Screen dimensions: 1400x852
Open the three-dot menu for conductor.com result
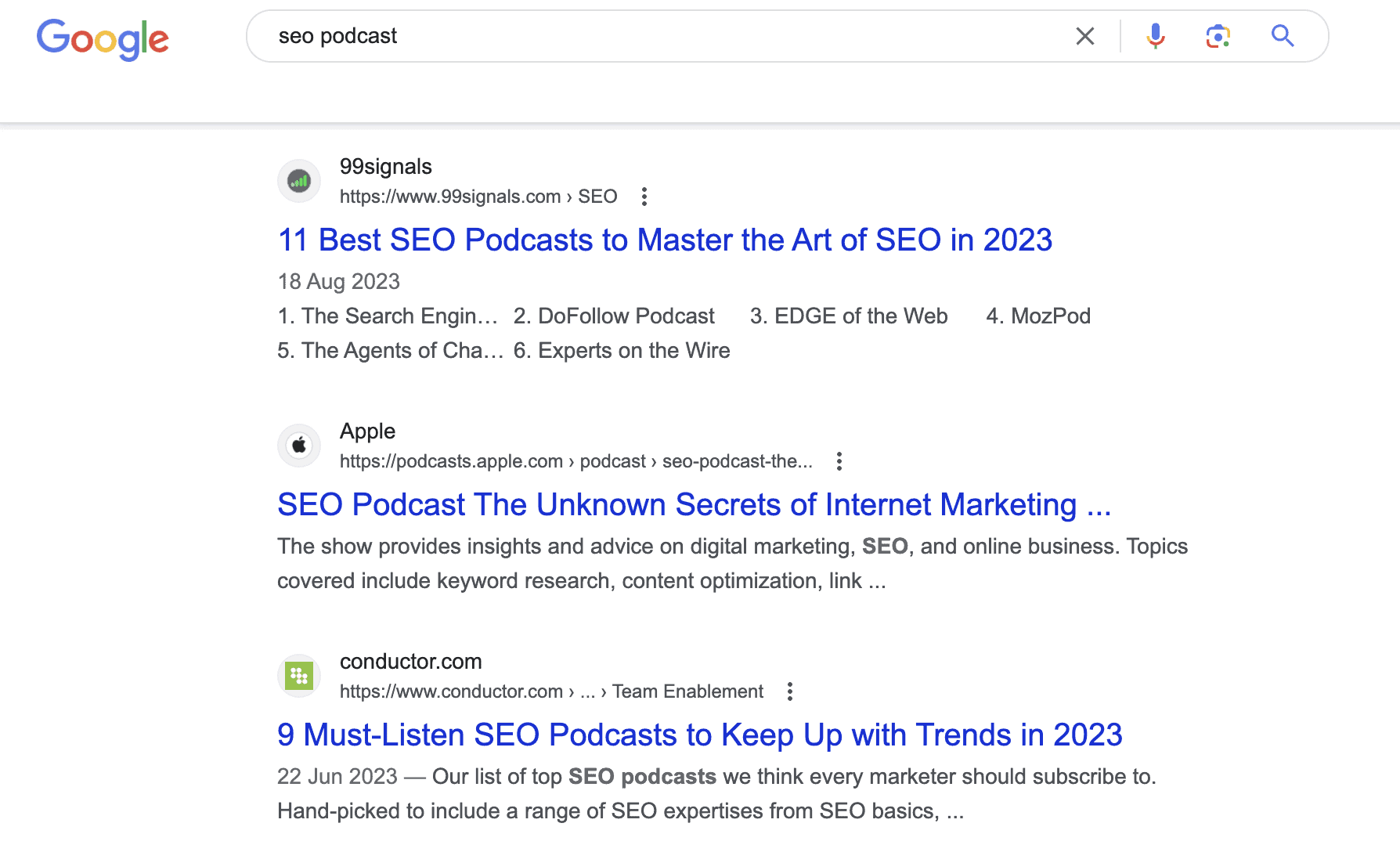click(x=789, y=691)
